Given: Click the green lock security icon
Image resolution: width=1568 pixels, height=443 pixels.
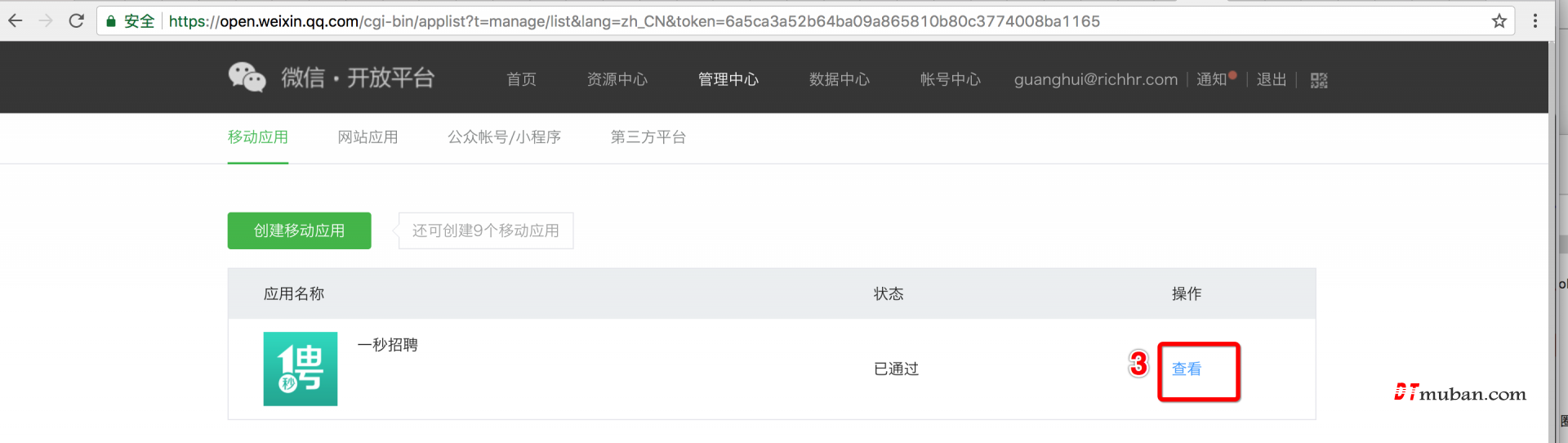Looking at the screenshot, I should click(x=111, y=21).
